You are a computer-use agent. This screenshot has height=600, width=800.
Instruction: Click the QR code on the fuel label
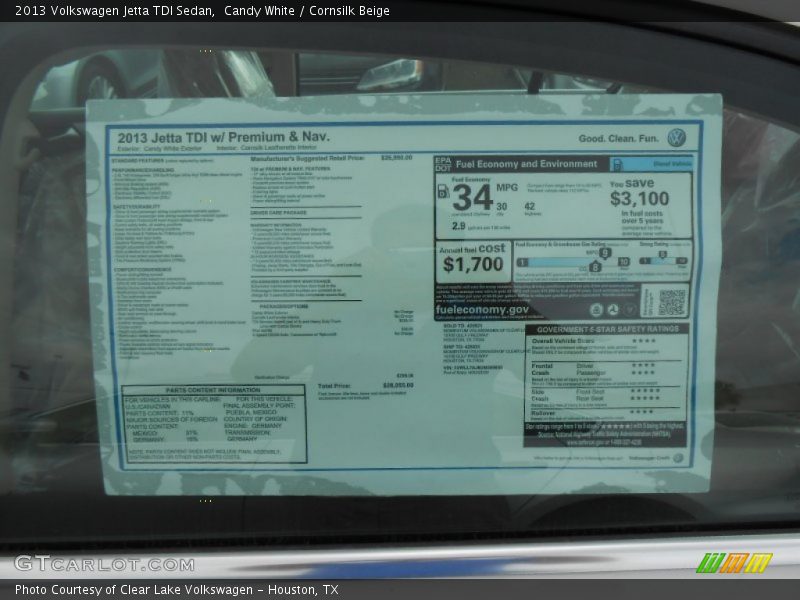point(672,301)
